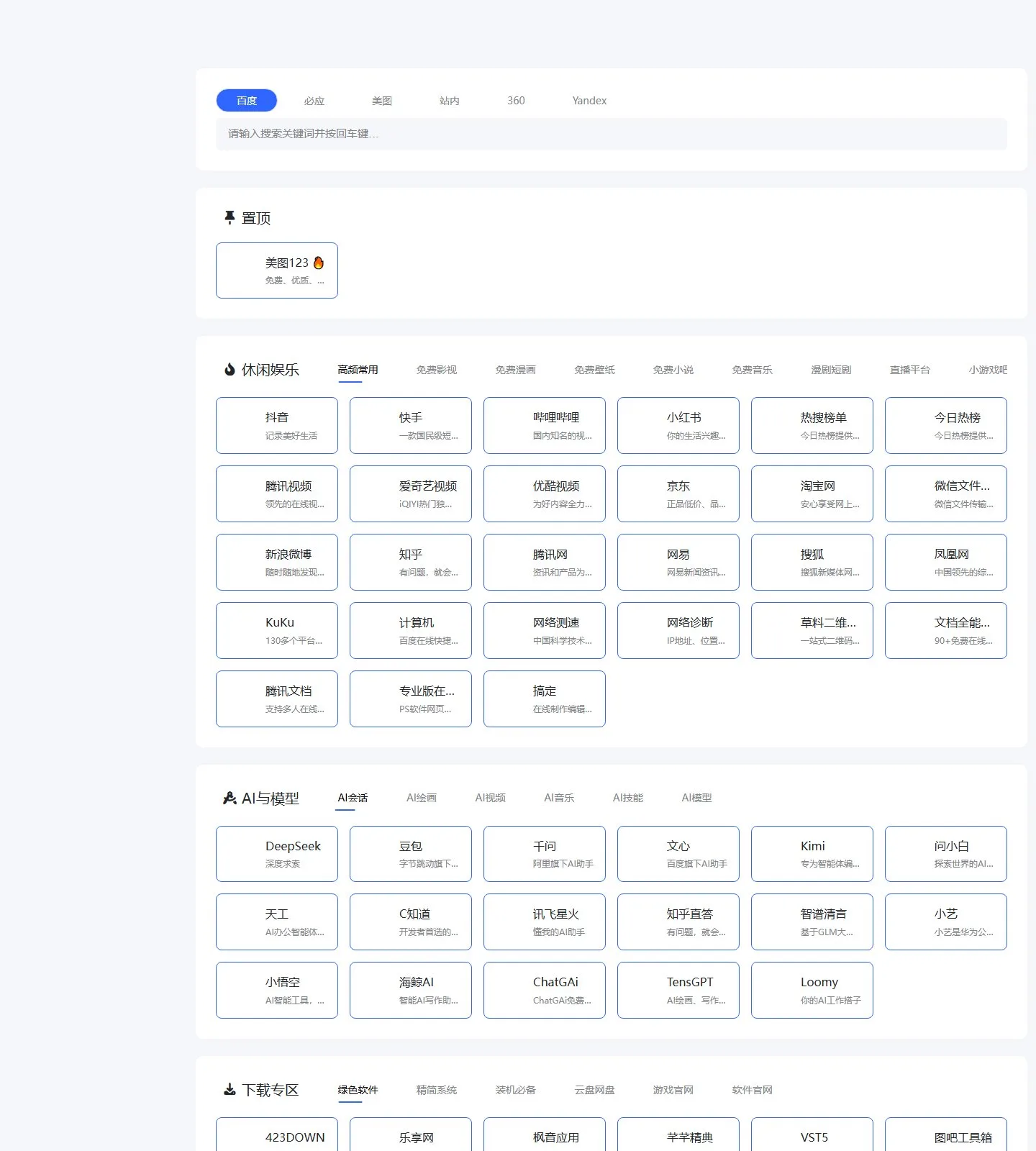Screen dimensions: 1036x1151
Task: Open the AI视频 tab
Action: click(491, 798)
